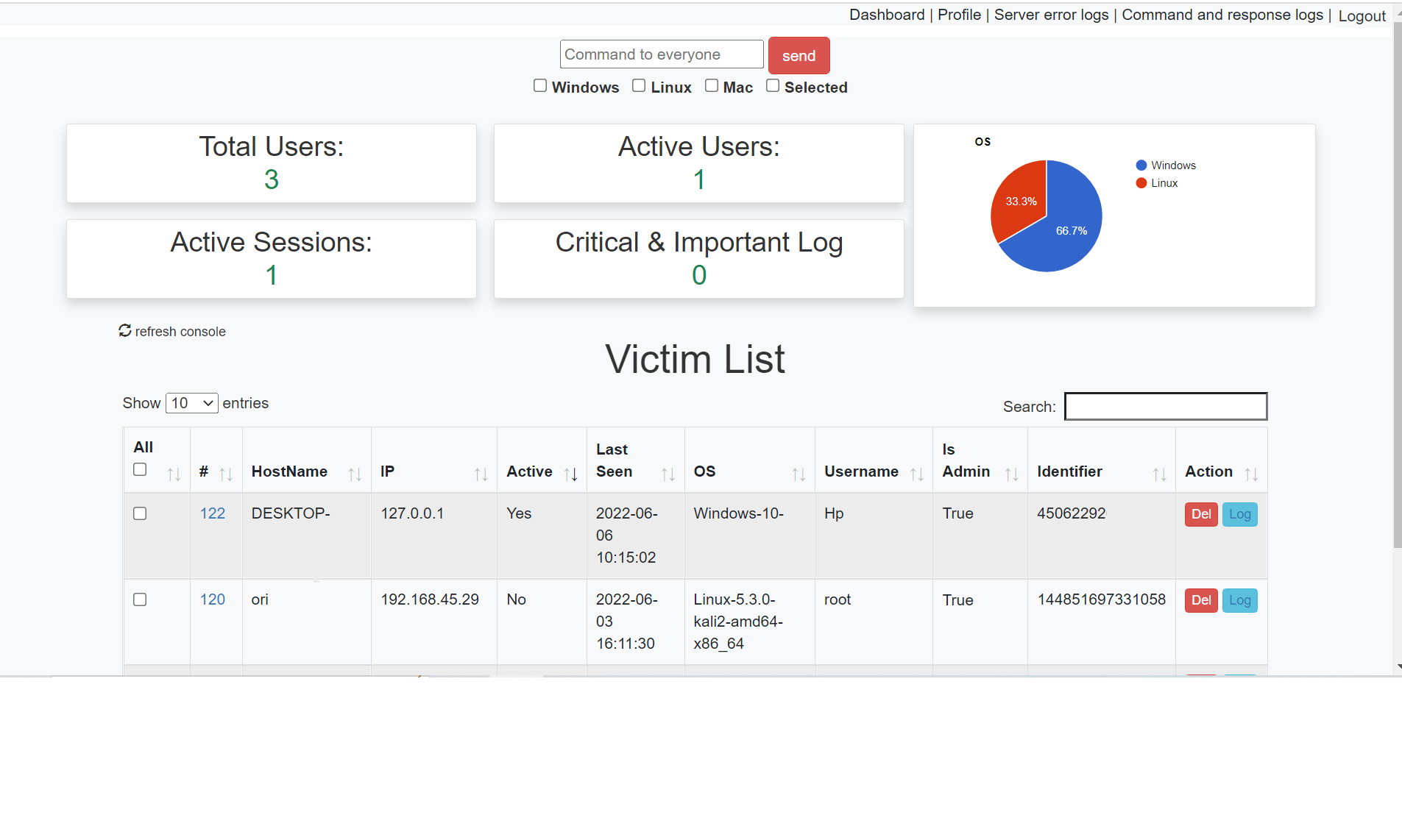Open victim ID 122 link

coord(213,513)
